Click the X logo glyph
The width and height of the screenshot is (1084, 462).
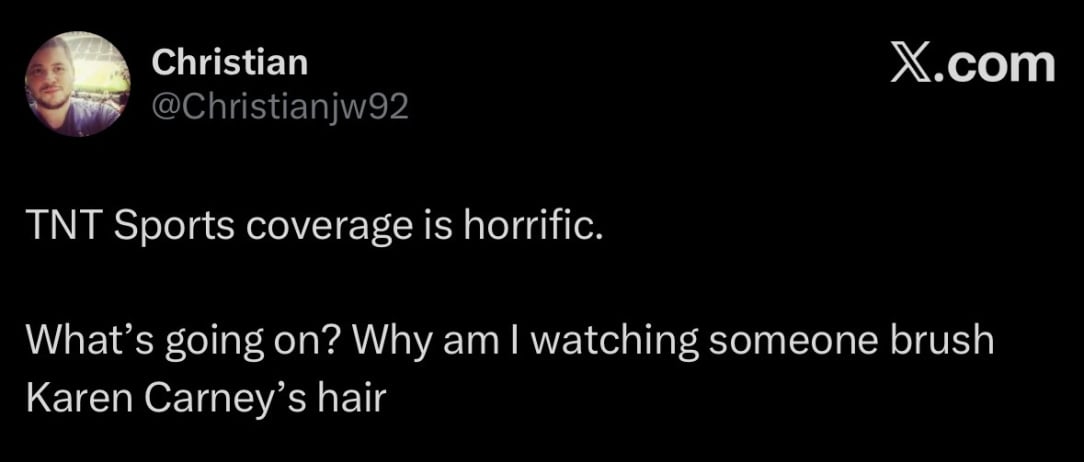[909, 66]
